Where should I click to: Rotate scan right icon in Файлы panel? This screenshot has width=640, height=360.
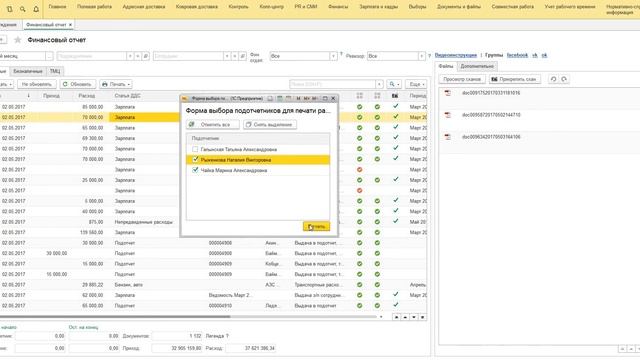tap(564, 79)
